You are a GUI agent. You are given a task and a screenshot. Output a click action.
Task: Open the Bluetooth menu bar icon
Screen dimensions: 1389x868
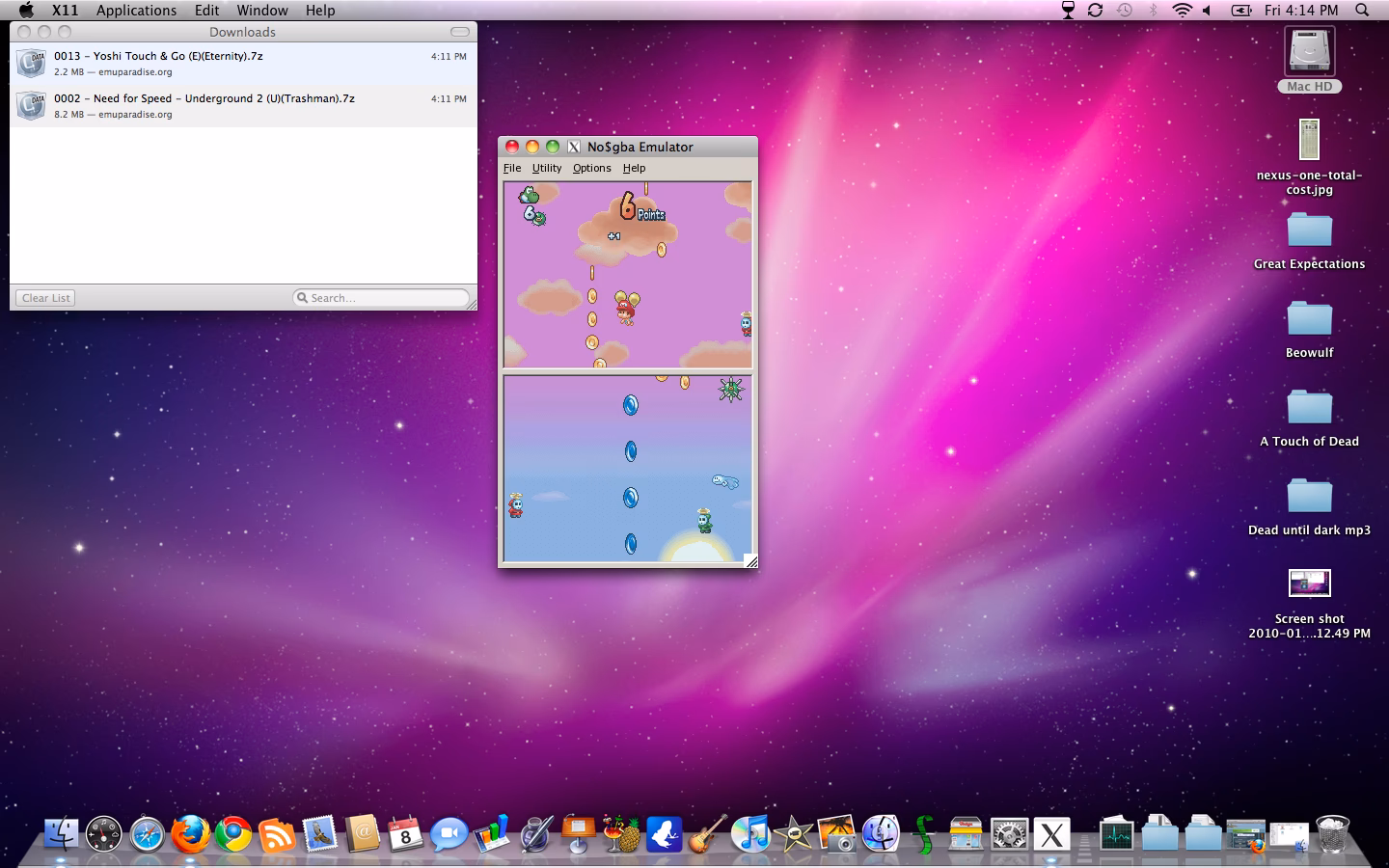point(1153,10)
